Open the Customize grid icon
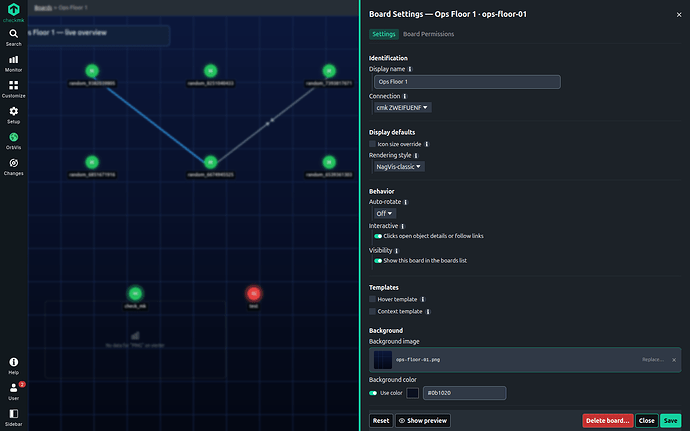The image size is (690, 431). [14, 89]
